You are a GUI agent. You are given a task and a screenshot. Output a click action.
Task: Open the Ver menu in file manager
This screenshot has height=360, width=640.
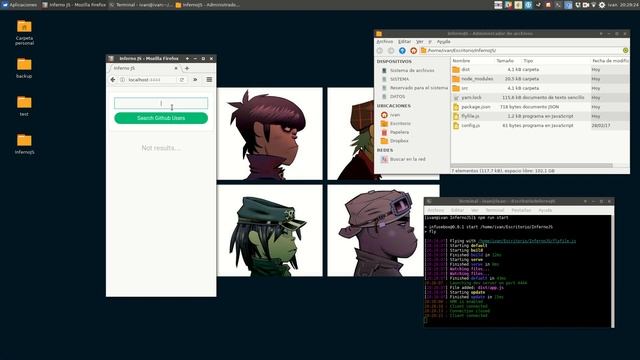tap(420, 42)
